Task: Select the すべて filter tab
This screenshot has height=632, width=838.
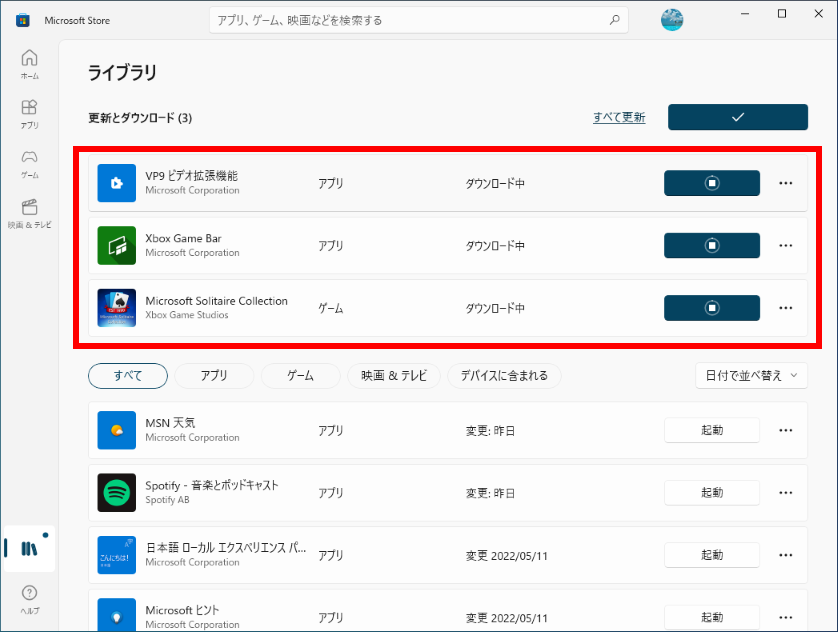Action: (x=128, y=376)
